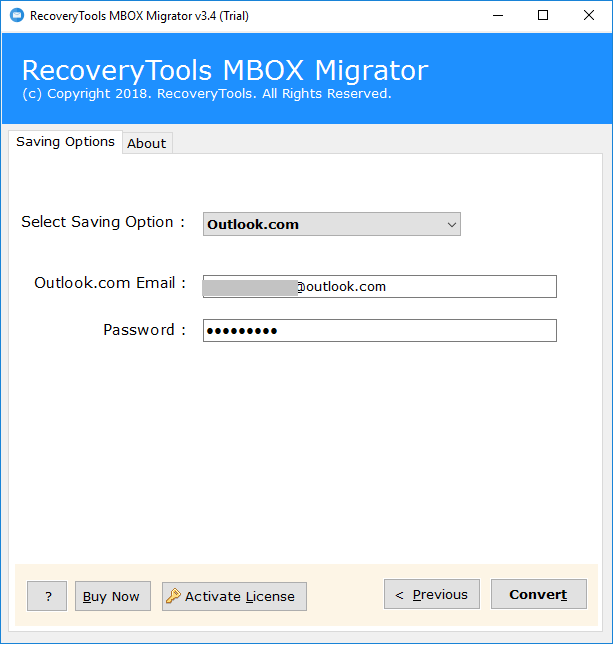Start migration with the Convert button
This screenshot has width=613, height=646.
pyautogui.click(x=538, y=594)
